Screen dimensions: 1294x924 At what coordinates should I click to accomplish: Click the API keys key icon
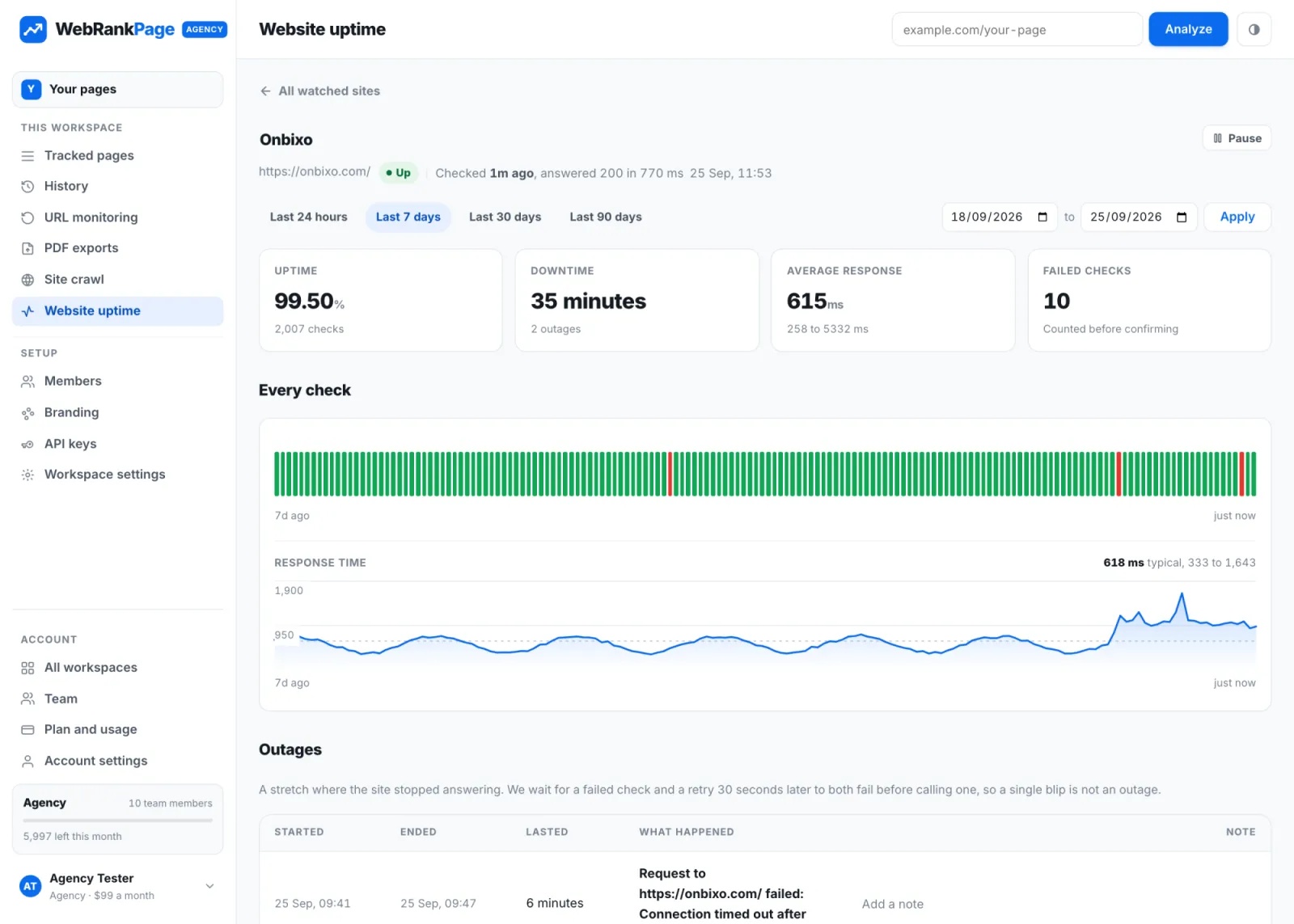pos(27,444)
